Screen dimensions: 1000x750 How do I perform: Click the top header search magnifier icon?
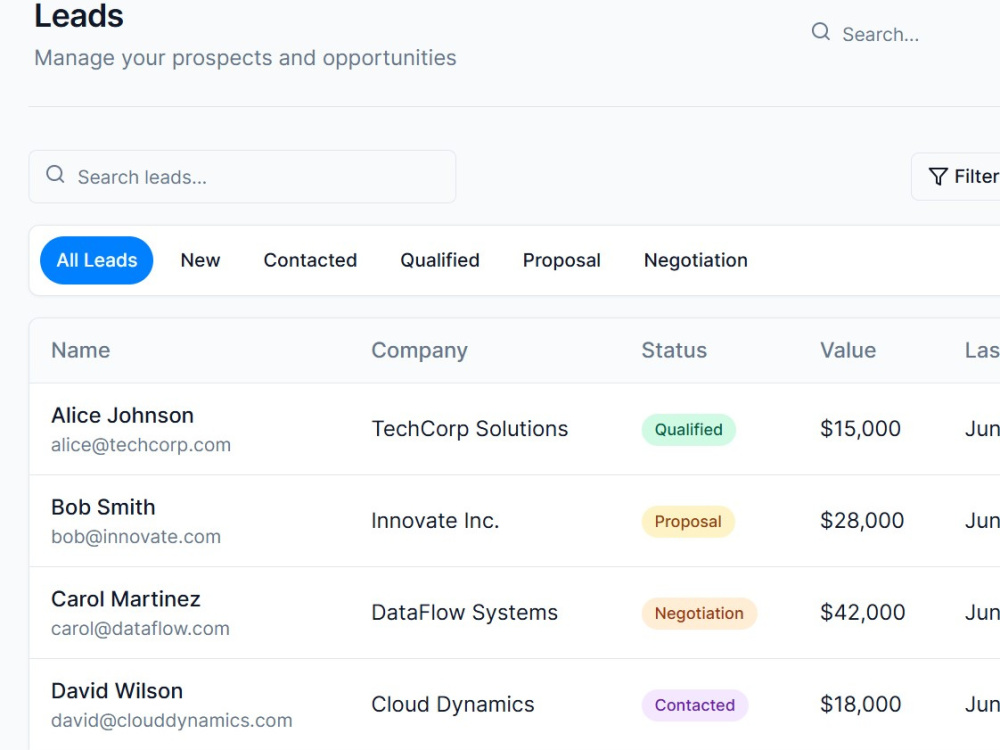coord(821,32)
